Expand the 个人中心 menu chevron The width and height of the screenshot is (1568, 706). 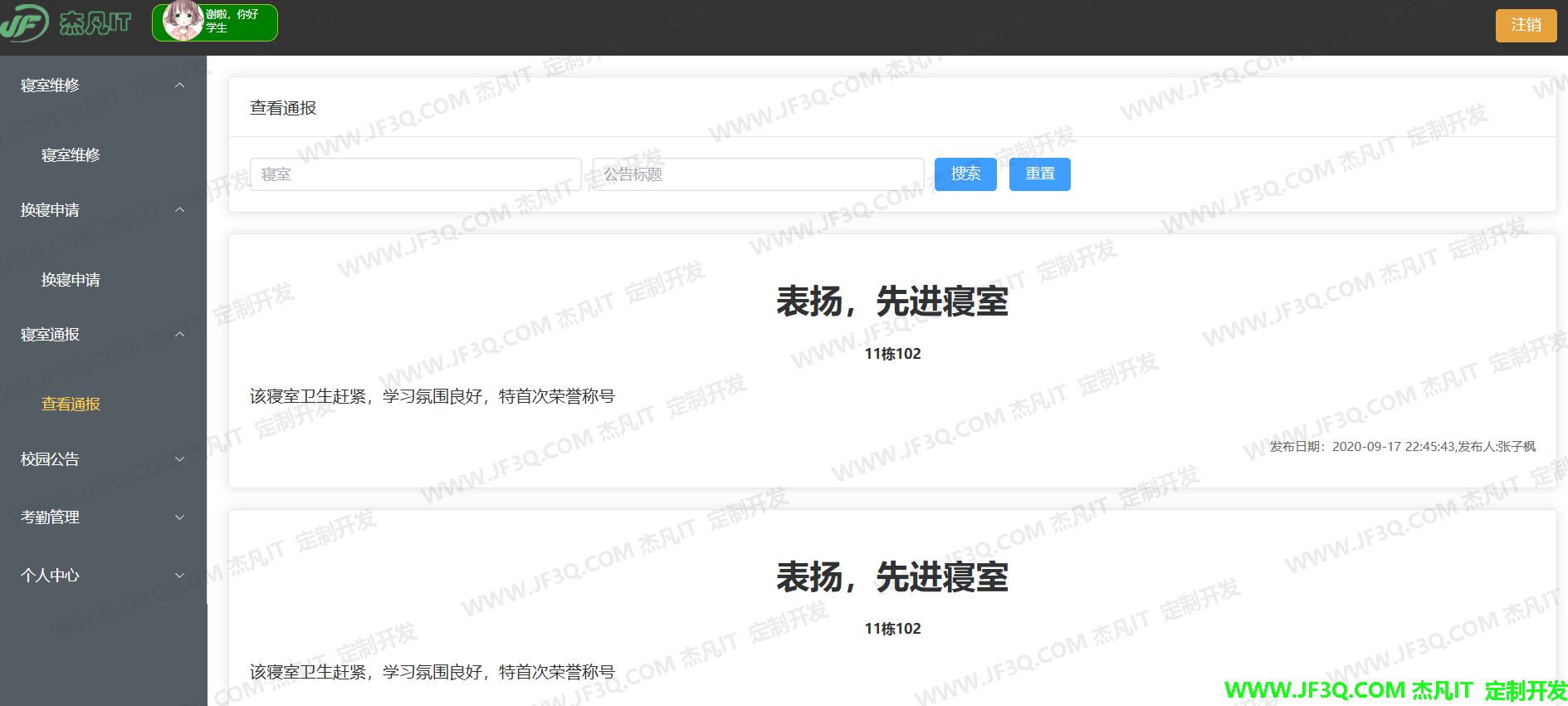coord(179,576)
